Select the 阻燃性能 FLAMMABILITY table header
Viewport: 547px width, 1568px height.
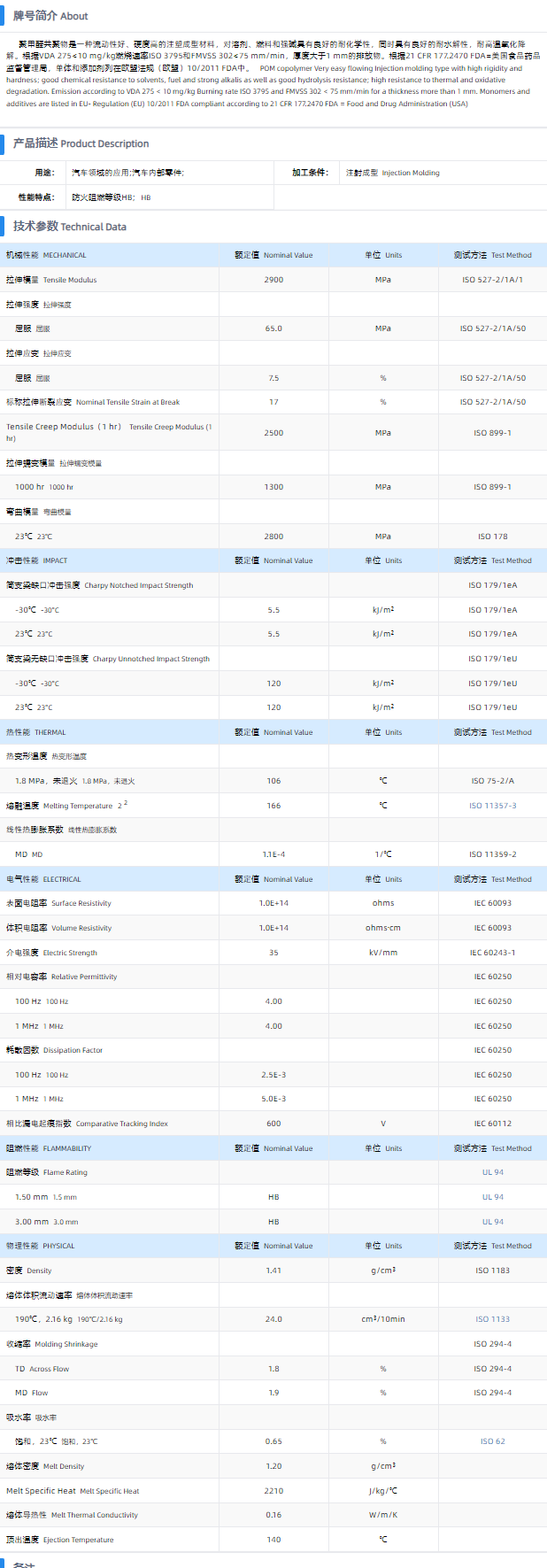click(49, 1148)
